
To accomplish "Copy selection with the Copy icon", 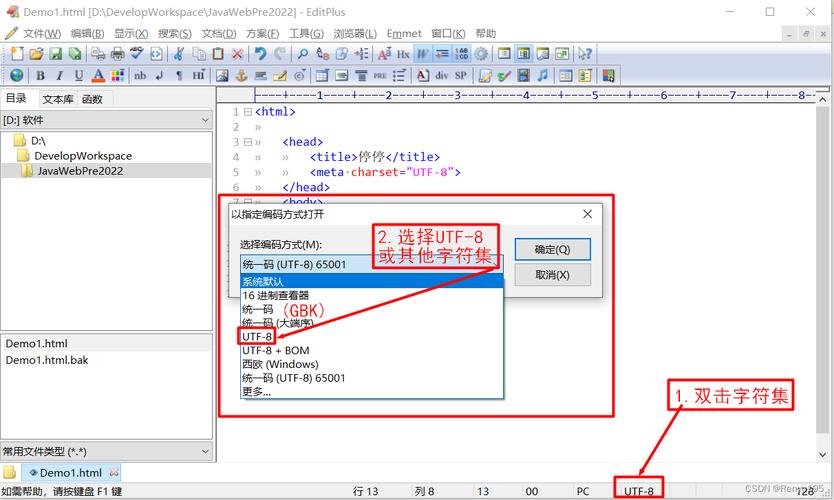I will pos(199,53).
